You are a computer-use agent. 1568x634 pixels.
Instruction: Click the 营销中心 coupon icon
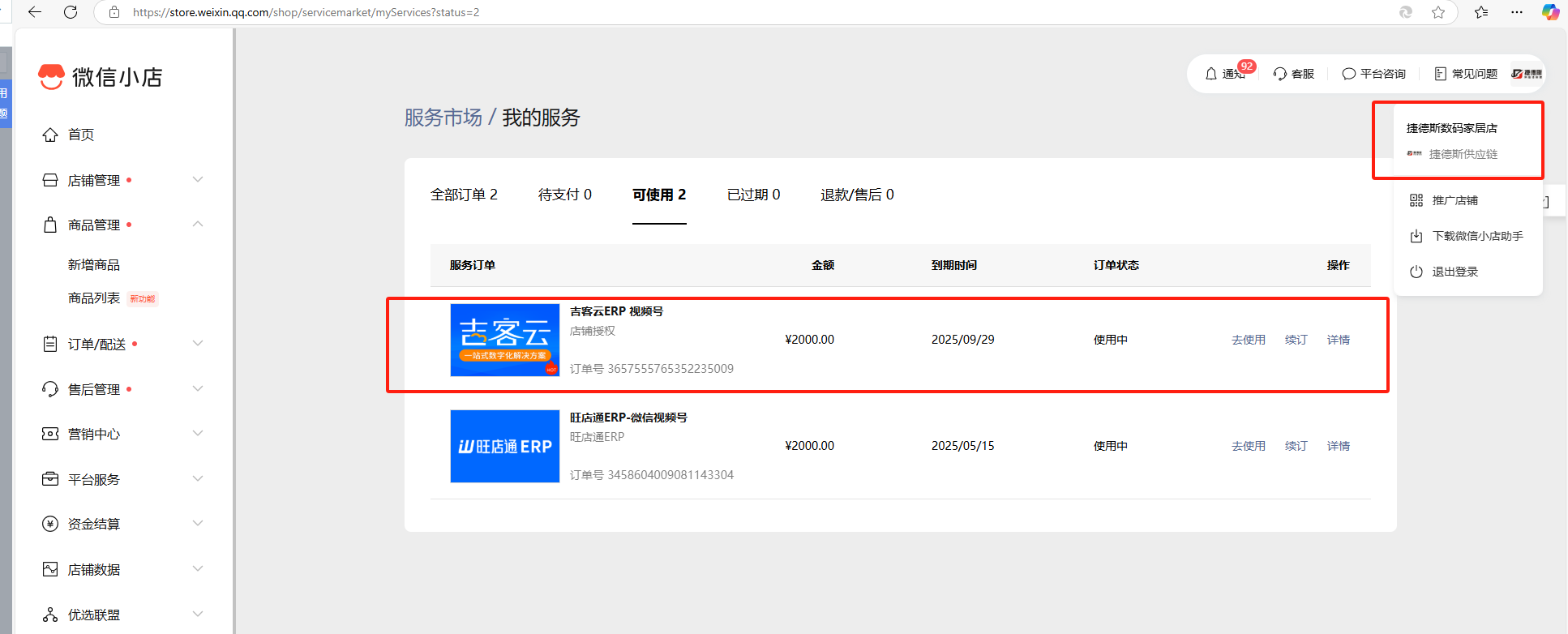pyautogui.click(x=50, y=434)
